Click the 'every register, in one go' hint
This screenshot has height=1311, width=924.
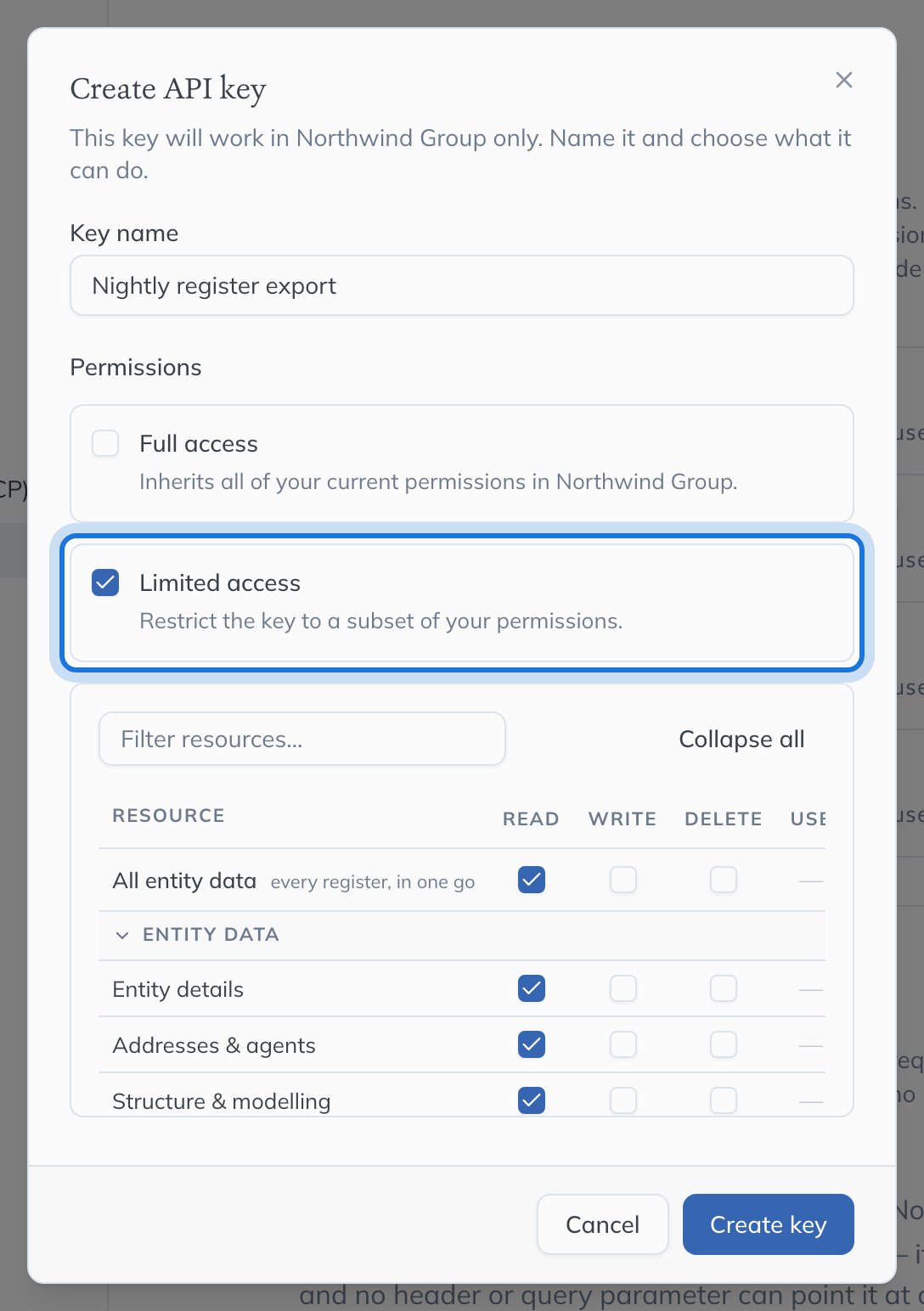click(373, 882)
